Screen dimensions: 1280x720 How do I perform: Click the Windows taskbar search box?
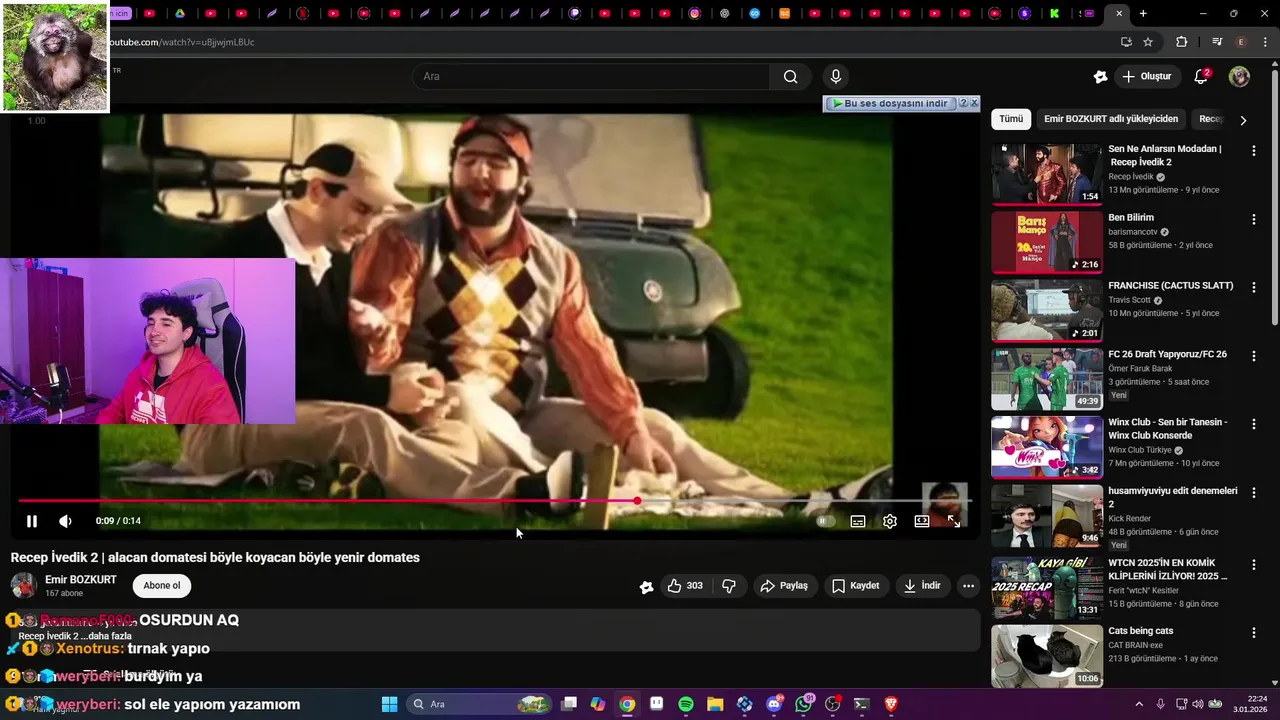[478, 704]
